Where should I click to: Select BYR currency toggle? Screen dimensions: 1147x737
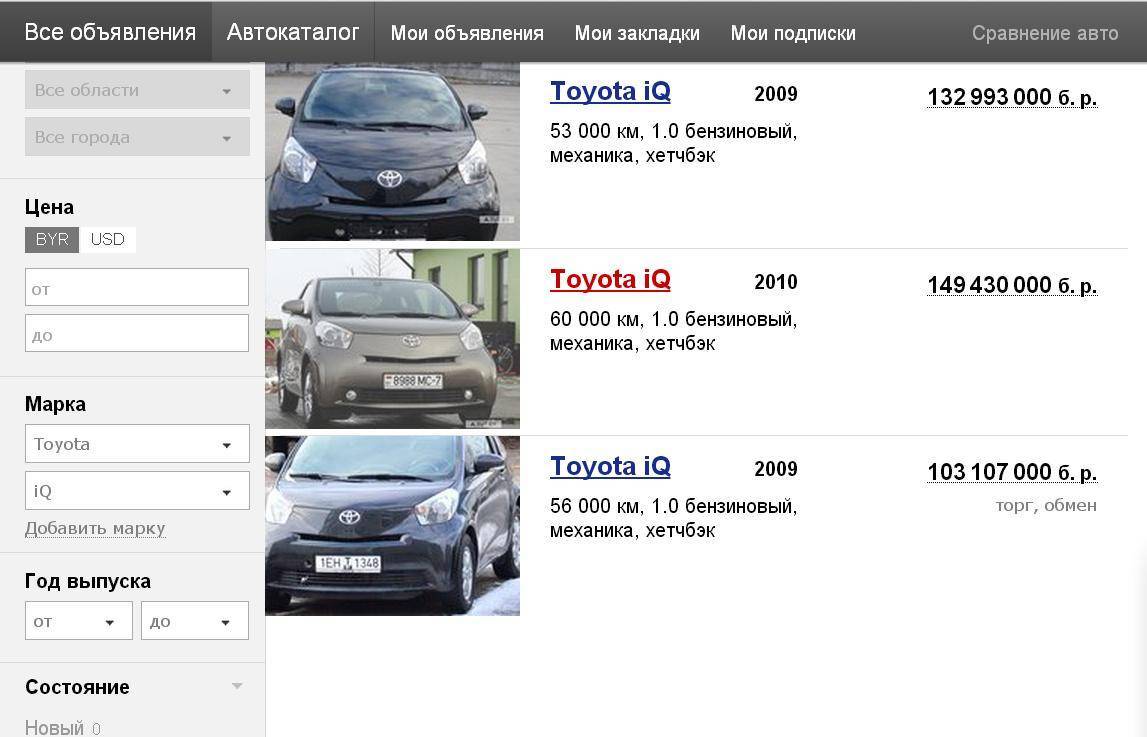[52, 239]
